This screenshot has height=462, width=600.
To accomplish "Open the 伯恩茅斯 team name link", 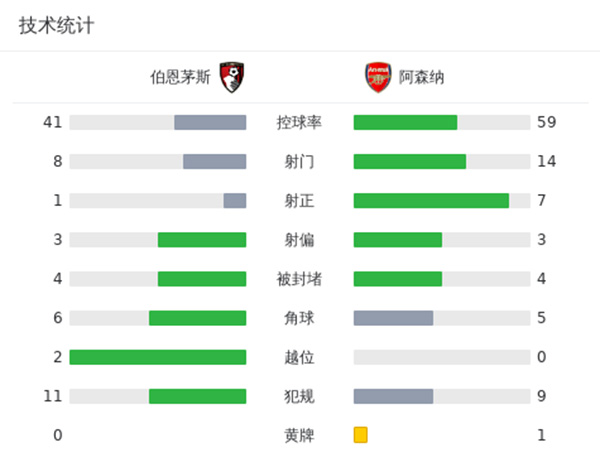I will [x=180, y=78].
